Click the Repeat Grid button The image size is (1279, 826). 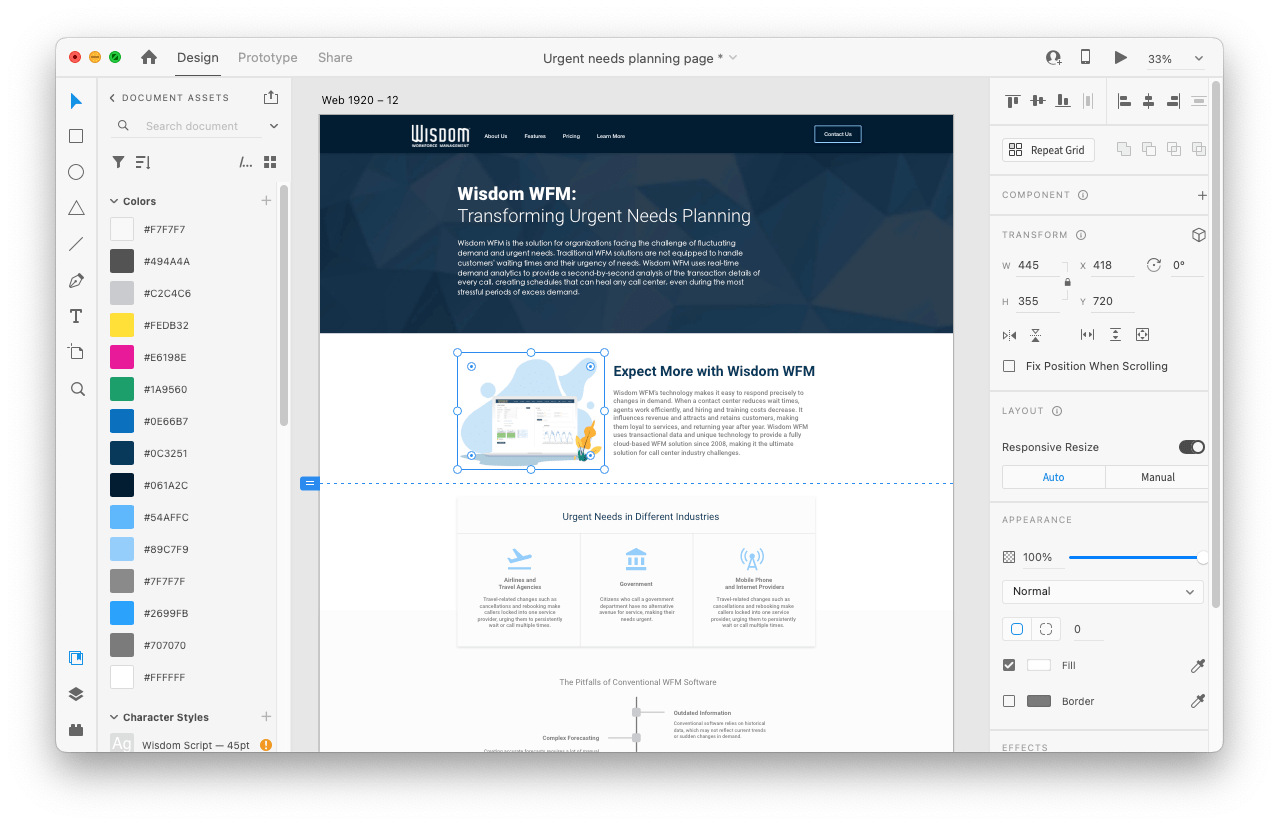(1048, 150)
